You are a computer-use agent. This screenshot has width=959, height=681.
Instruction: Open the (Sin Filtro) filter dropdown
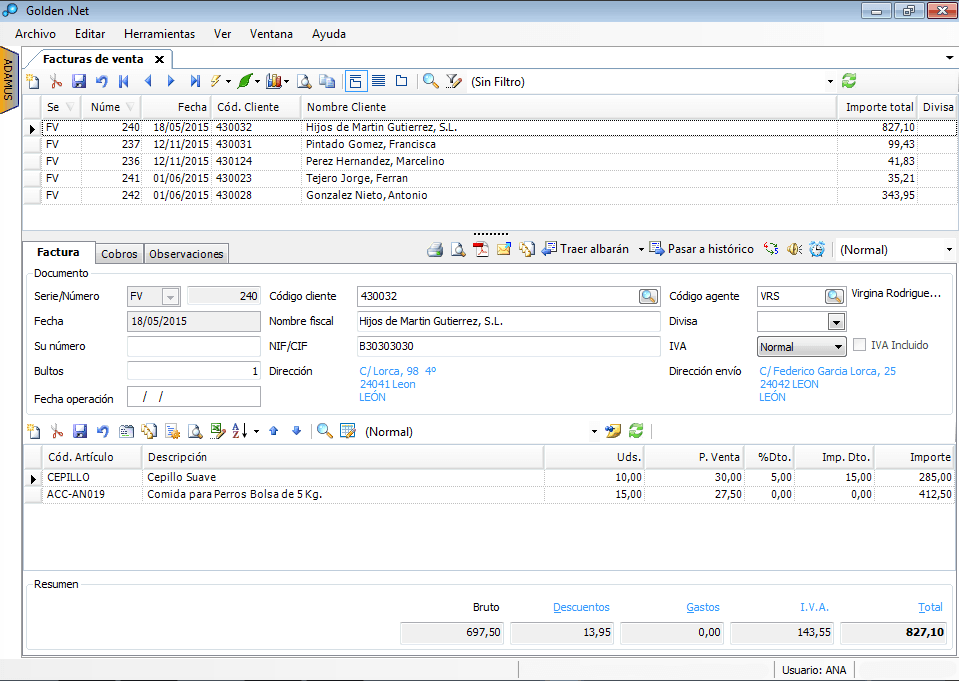click(x=829, y=81)
